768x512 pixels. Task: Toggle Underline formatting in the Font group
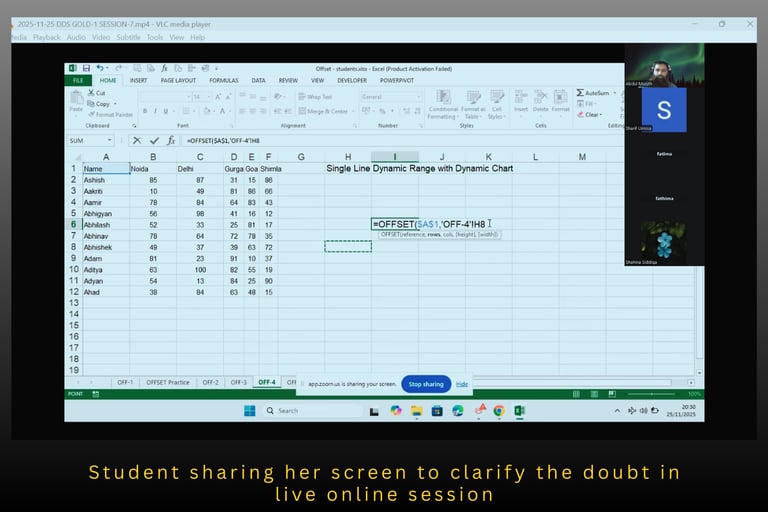click(x=166, y=111)
